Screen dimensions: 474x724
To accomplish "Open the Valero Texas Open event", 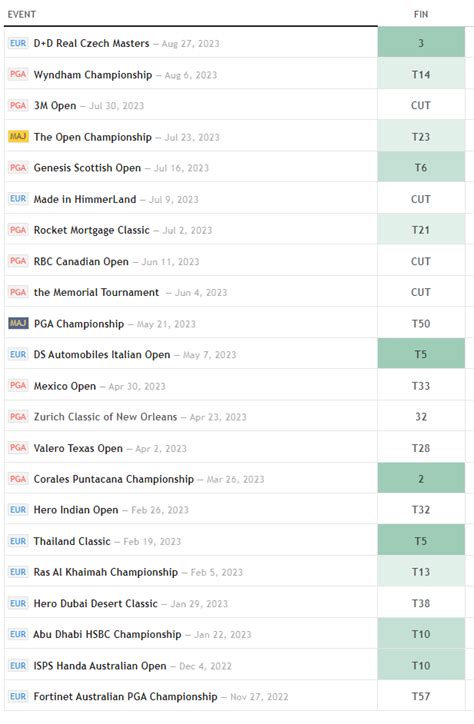I will pos(78,448).
